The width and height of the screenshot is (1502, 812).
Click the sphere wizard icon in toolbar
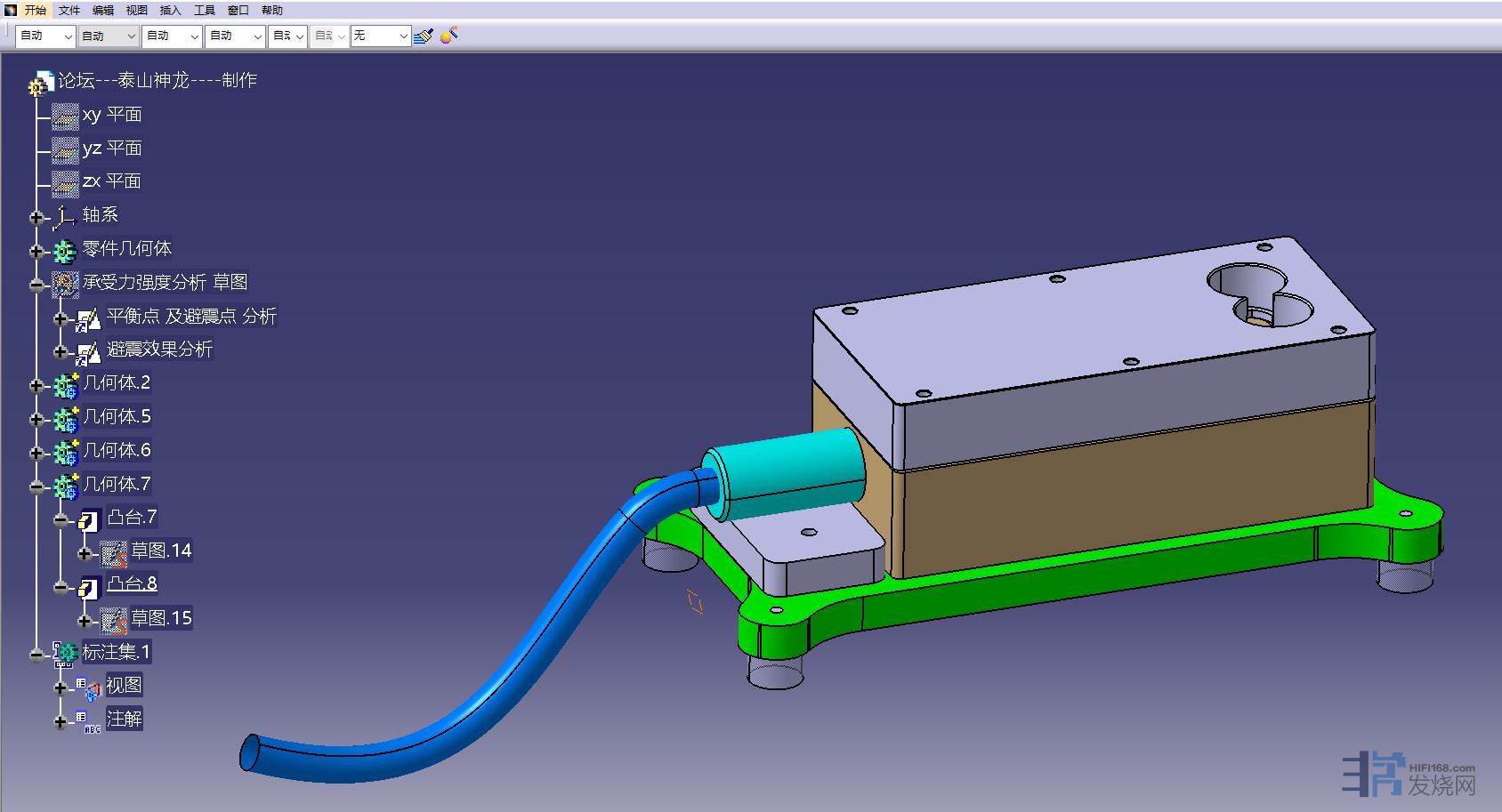(449, 36)
